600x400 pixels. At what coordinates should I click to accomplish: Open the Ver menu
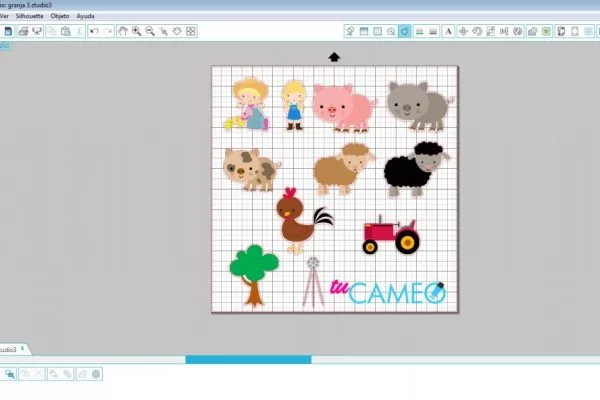pos(4,16)
